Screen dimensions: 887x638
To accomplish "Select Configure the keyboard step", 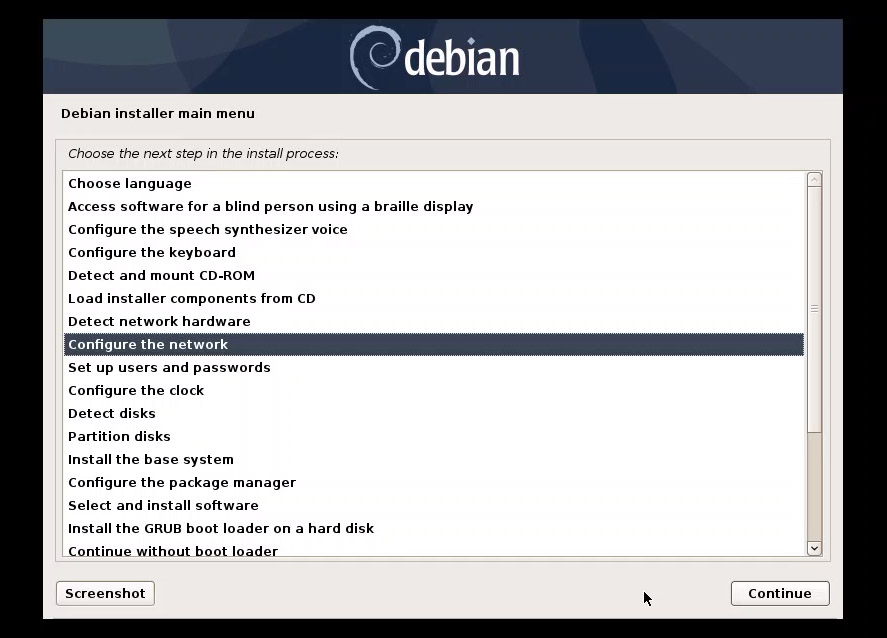I will click(x=152, y=252).
